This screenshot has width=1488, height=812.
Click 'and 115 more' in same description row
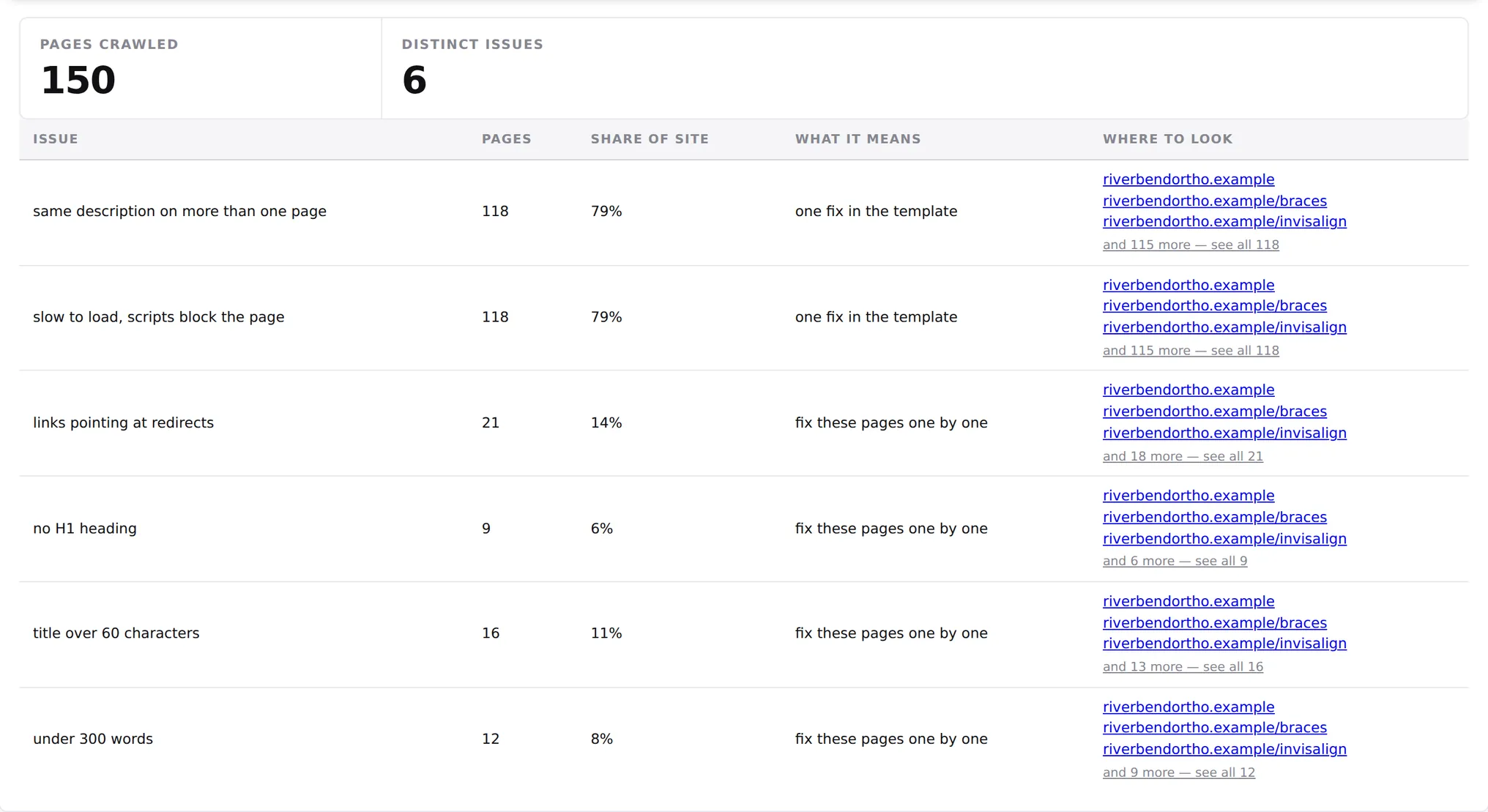pos(1191,245)
